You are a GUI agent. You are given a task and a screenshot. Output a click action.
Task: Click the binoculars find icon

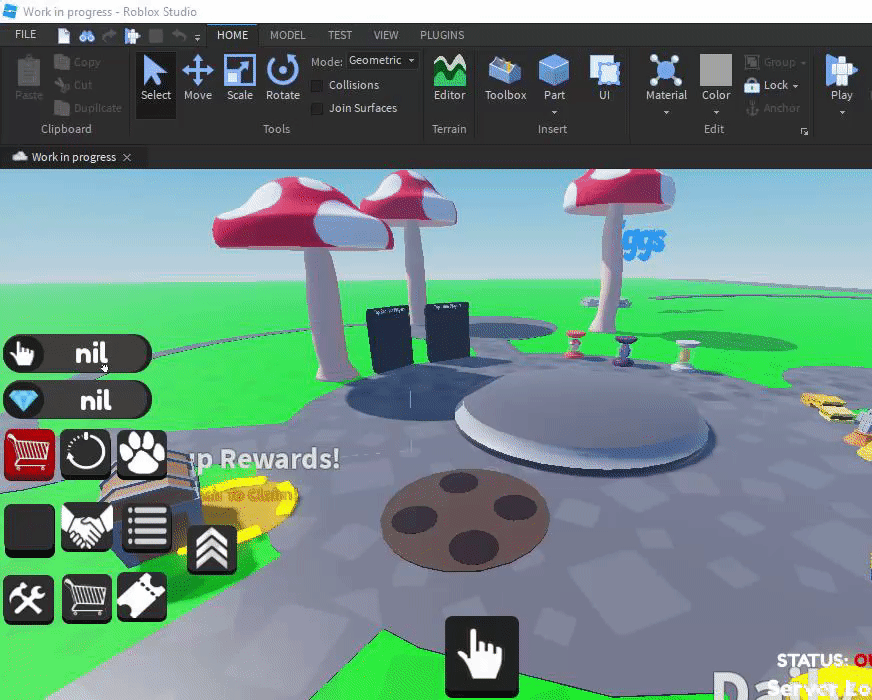(87, 36)
